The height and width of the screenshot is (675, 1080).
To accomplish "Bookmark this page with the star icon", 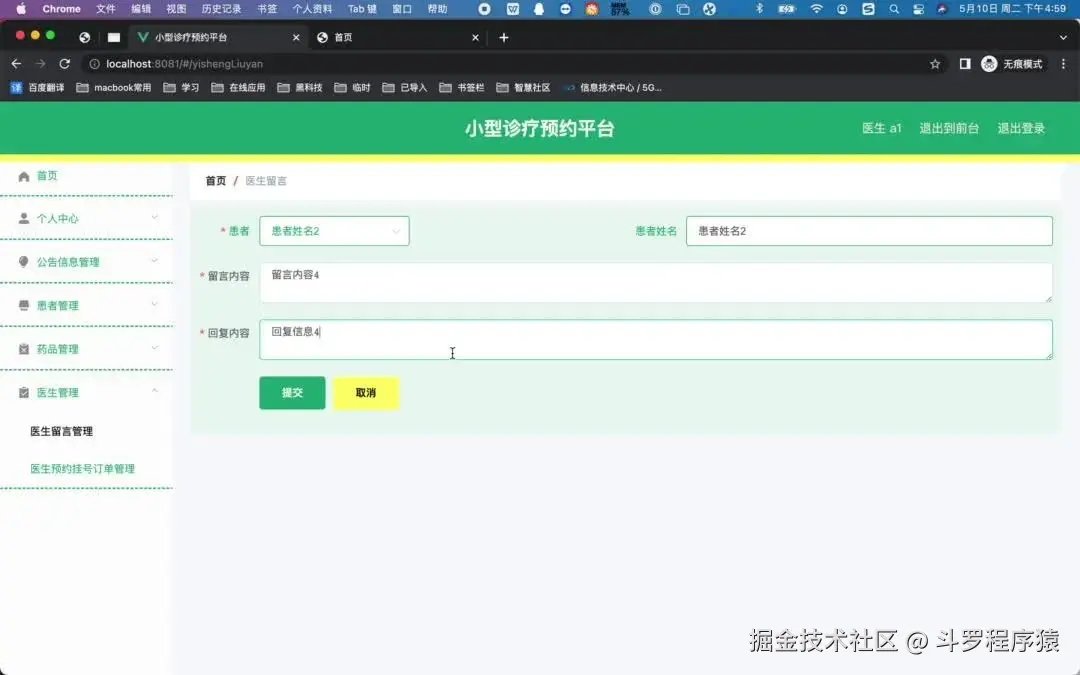I will 935,64.
